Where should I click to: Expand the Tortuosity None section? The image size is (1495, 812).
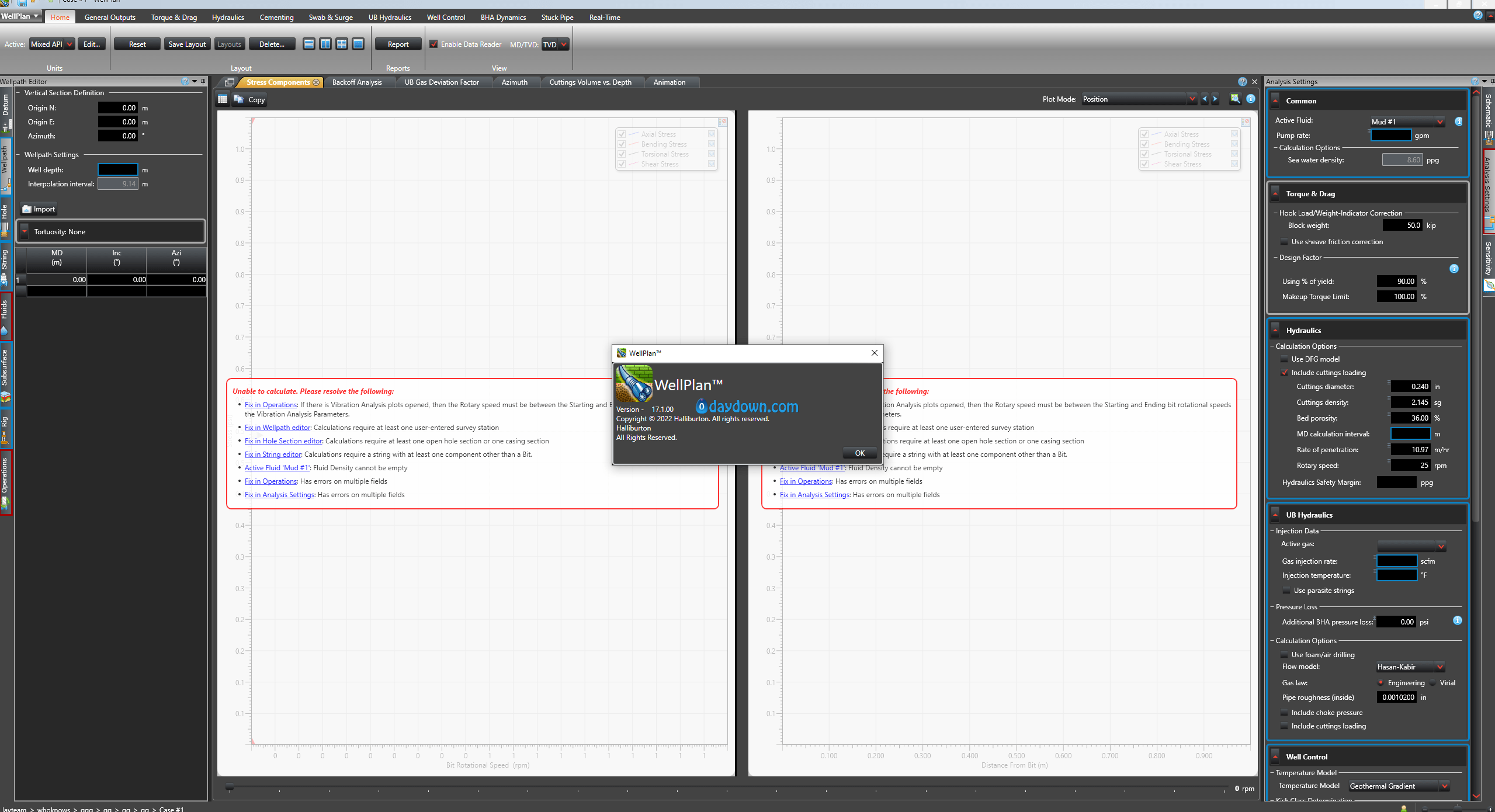(25, 232)
